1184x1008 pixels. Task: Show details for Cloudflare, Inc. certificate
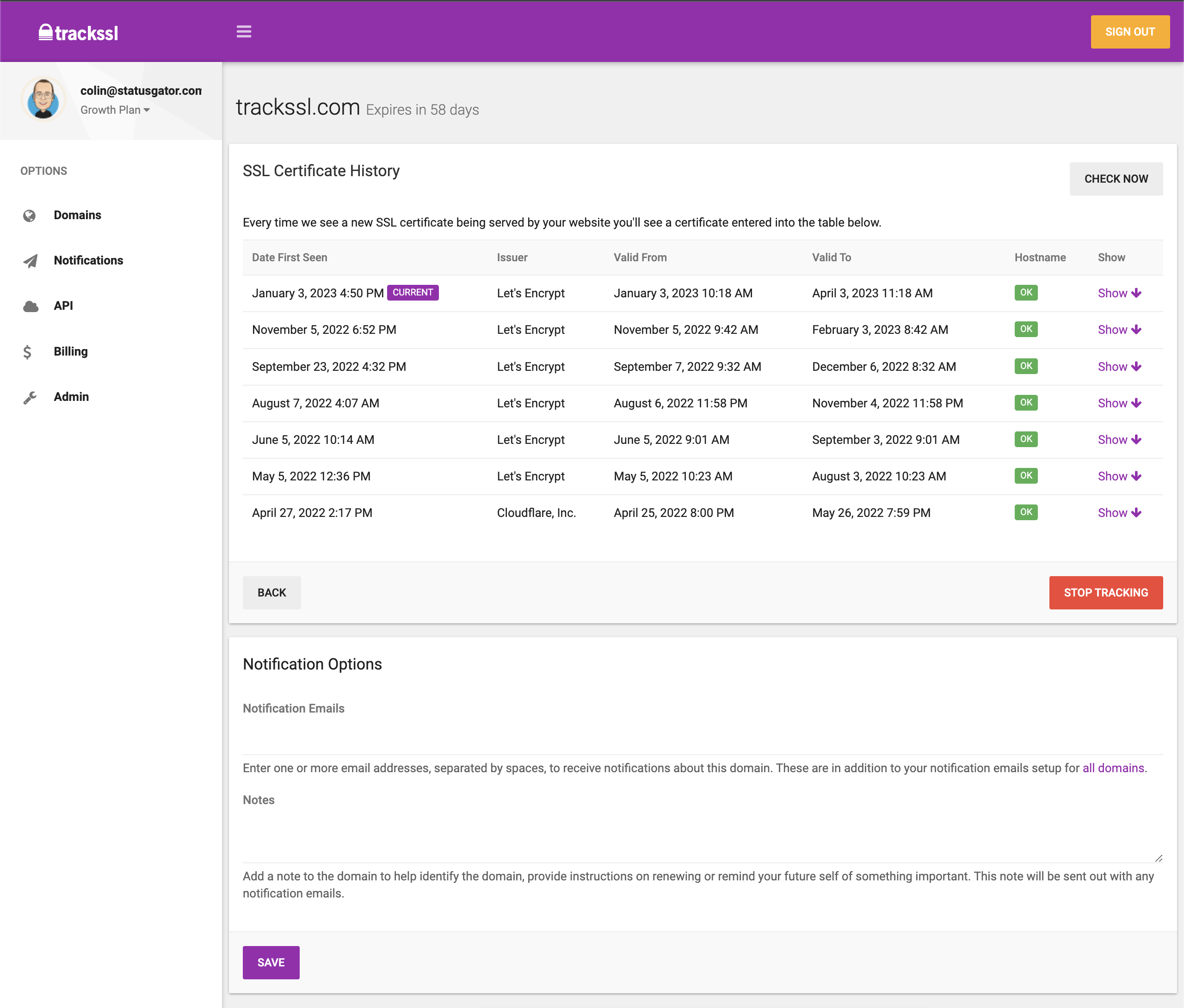point(1119,513)
